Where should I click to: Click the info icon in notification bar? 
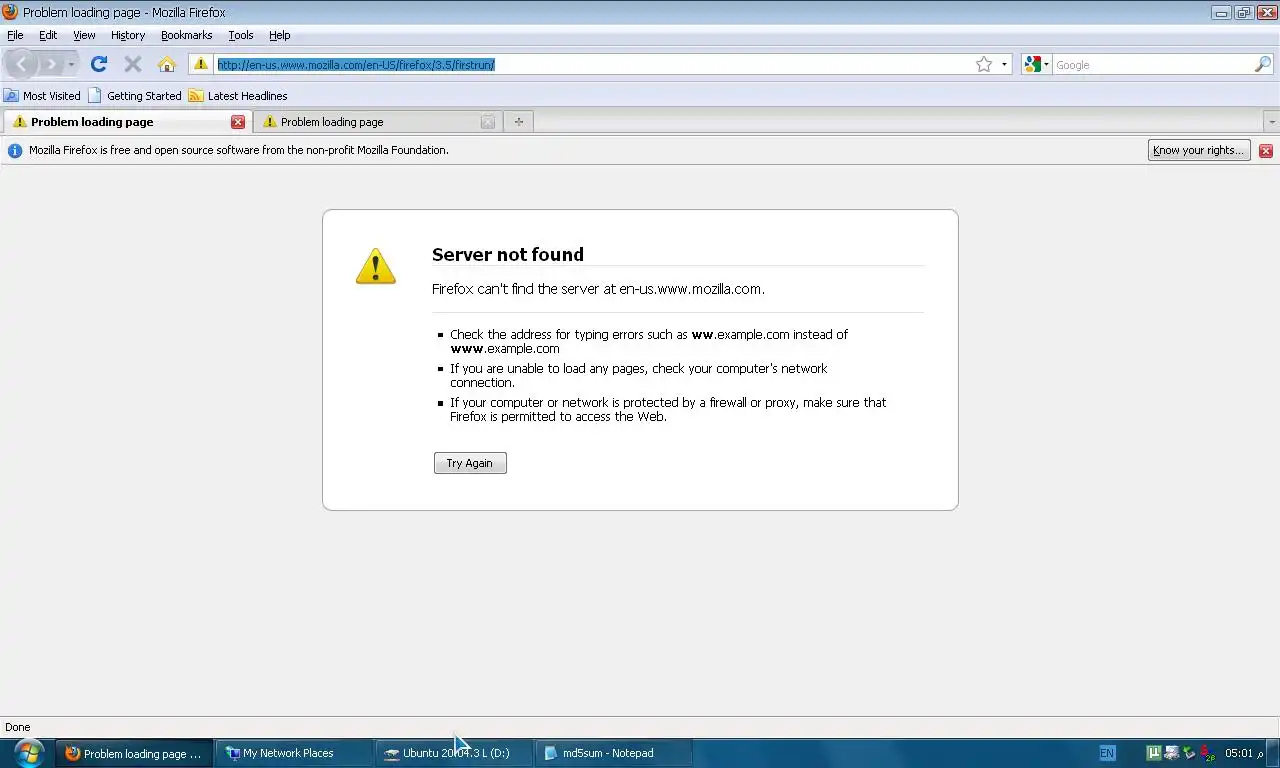[x=15, y=151]
